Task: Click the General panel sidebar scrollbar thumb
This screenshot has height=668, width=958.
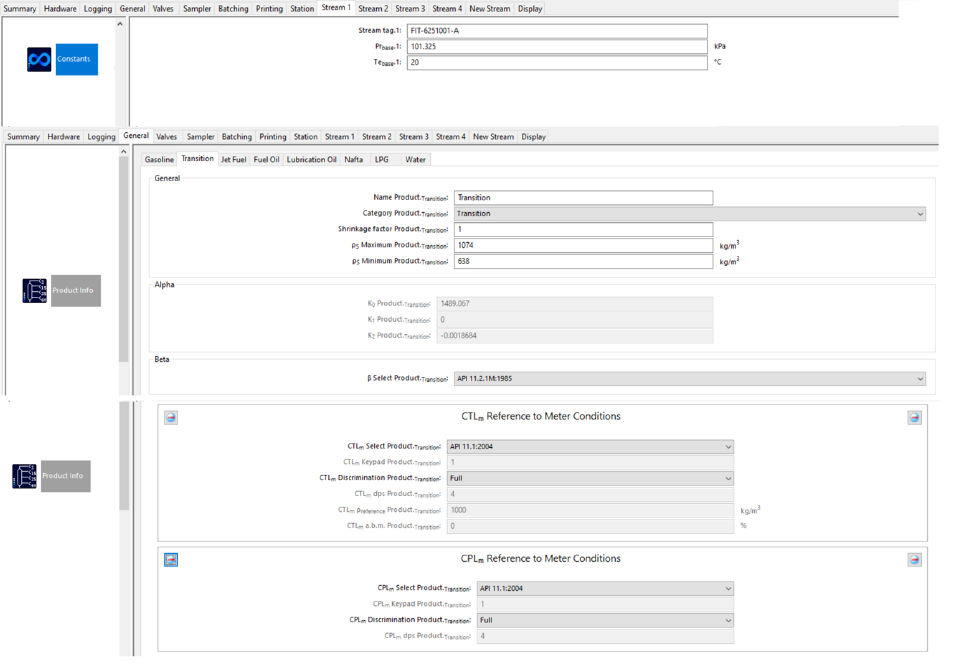Action: pos(123,260)
